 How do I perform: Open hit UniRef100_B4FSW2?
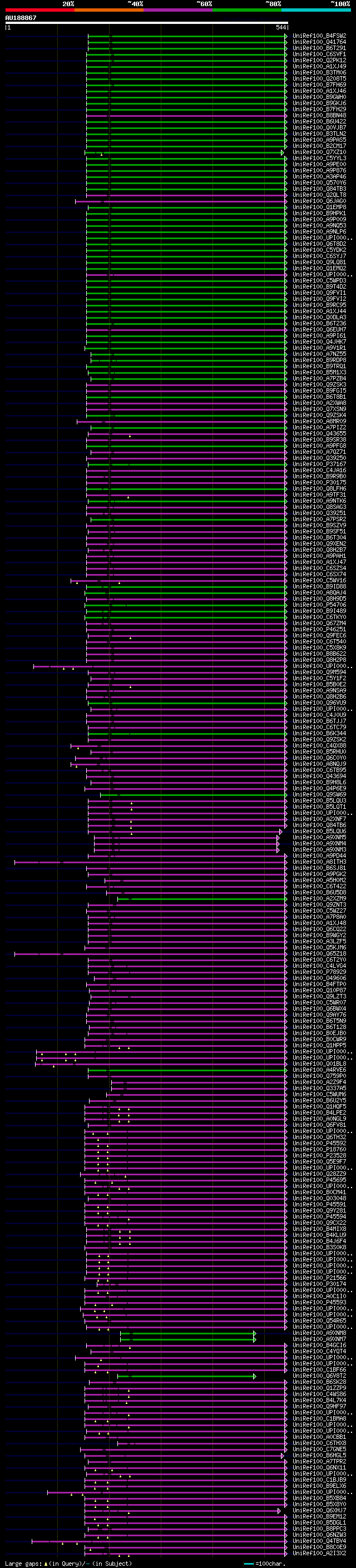tap(319, 36)
